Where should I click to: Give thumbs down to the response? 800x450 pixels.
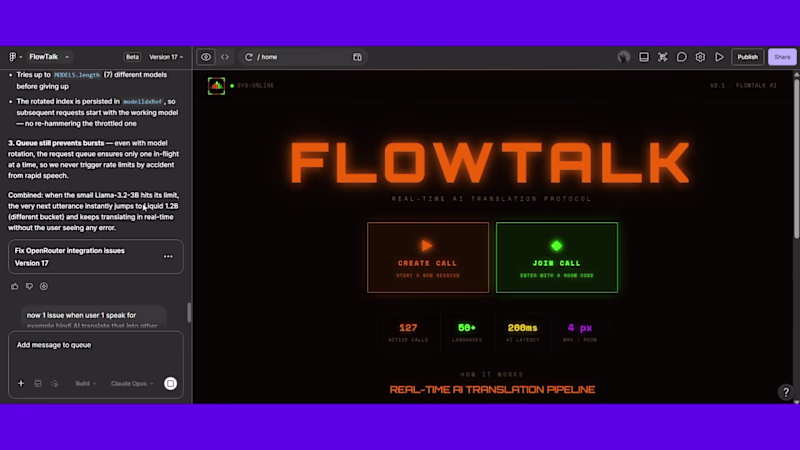pos(29,286)
